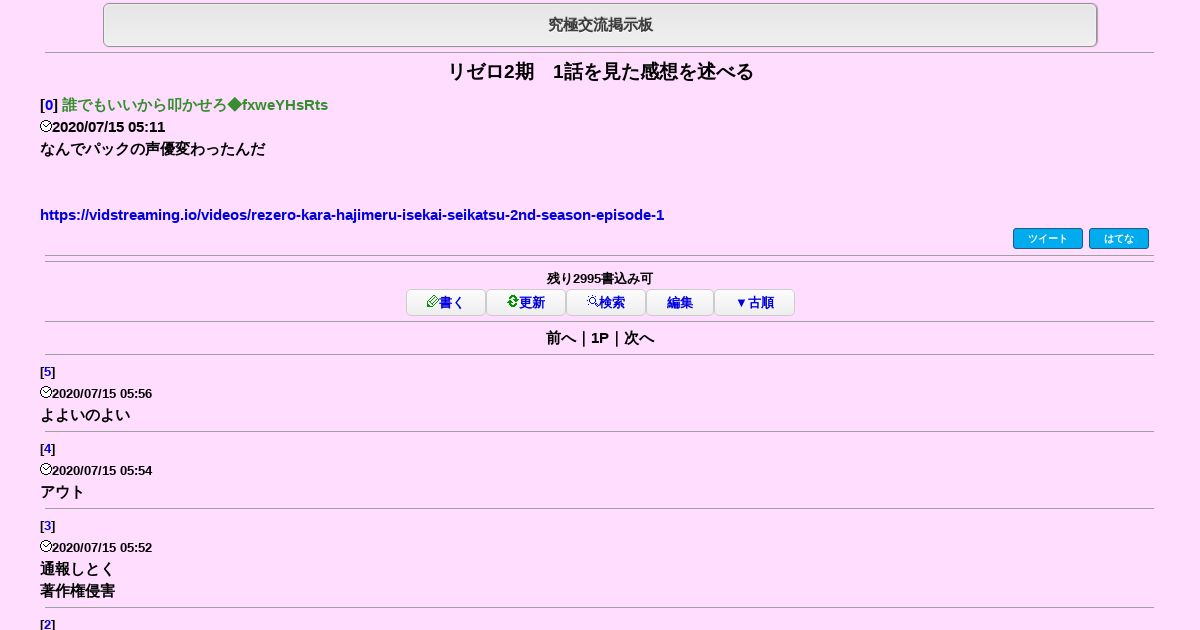Refresh the thread with 更新 button
The width and height of the screenshot is (1200, 630).
(526, 303)
